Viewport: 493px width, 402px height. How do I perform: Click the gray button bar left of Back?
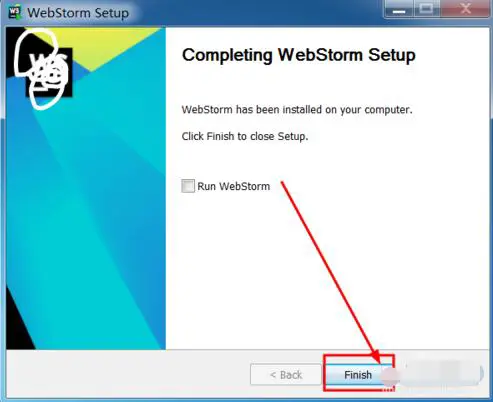click(x=127, y=374)
